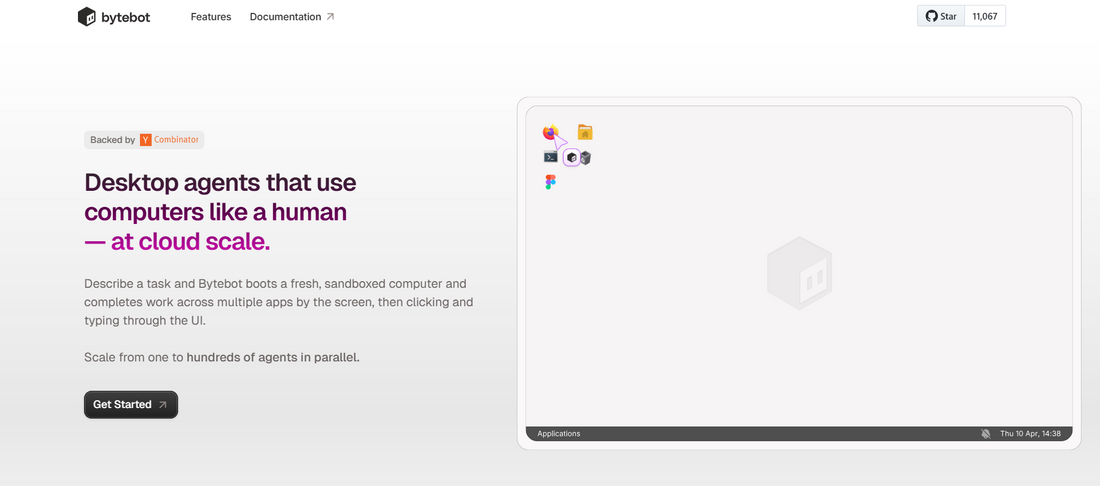Open the Documentation nav link
1100x486 pixels.
[x=292, y=17]
